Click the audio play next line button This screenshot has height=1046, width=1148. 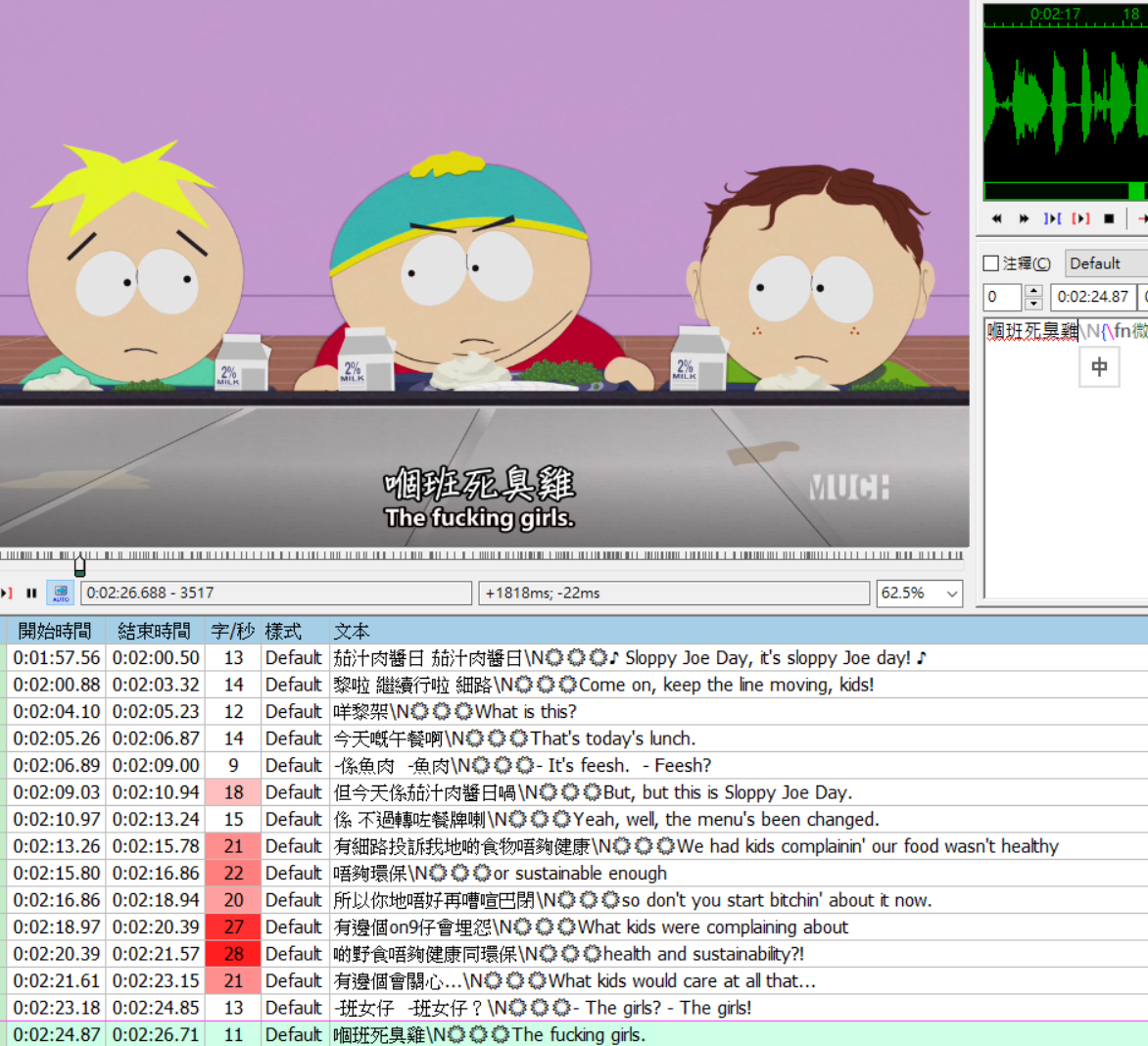coord(1024,218)
